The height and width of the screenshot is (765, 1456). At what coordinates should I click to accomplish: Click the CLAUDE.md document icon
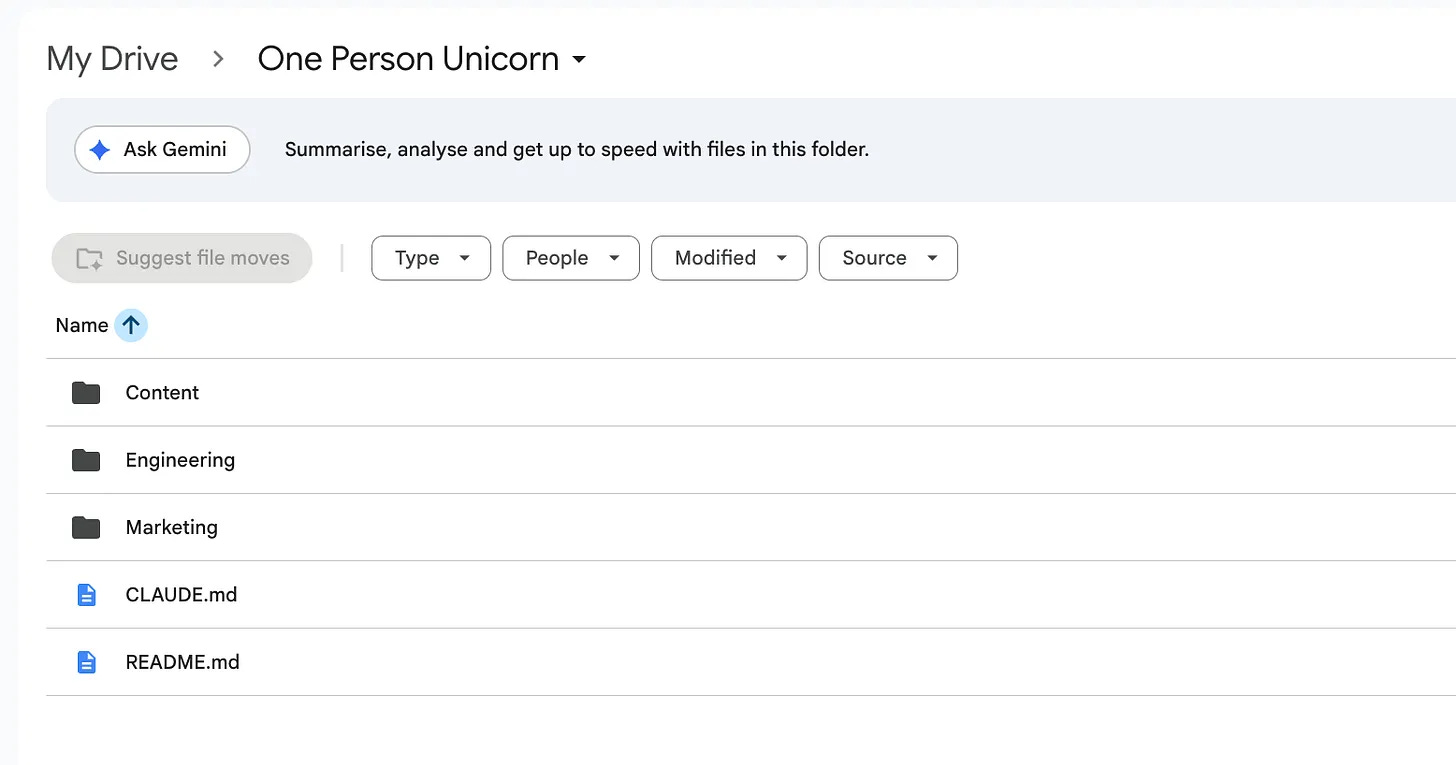[87, 595]
